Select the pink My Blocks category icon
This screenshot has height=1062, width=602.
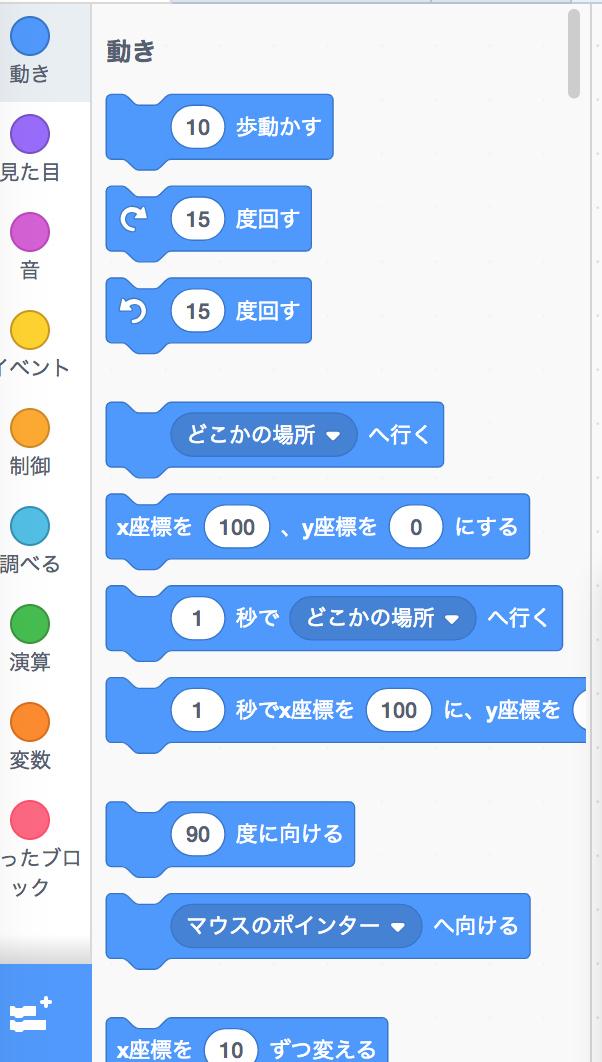pyautogui.click(x=30, y=818)
